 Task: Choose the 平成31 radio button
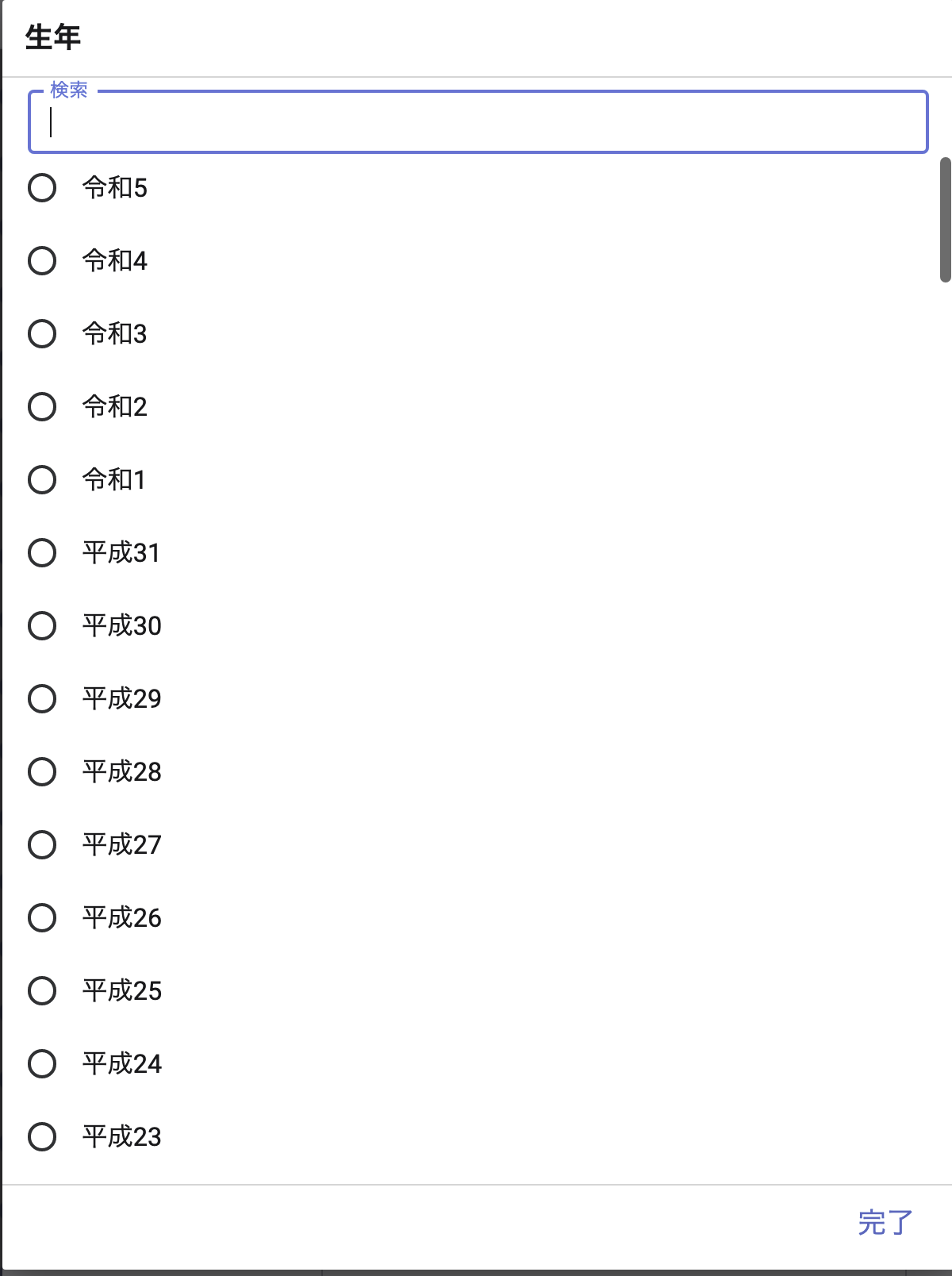click(x=42, y=553)
